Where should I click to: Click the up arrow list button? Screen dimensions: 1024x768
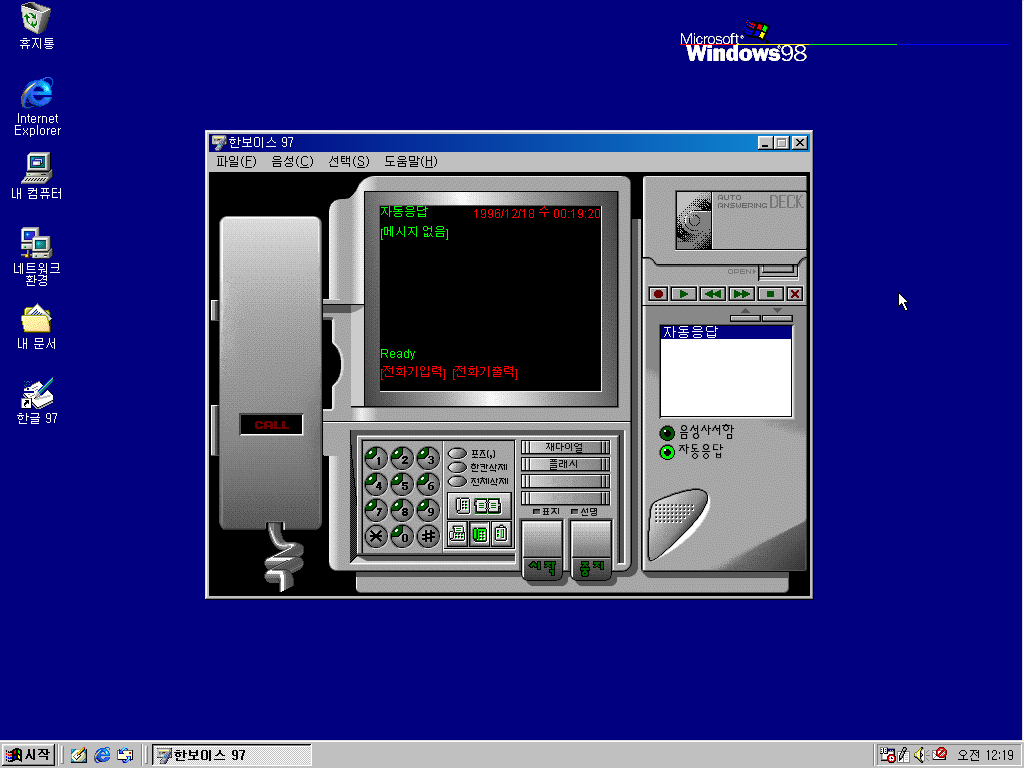pyautogui.click(x=745, y=317)
